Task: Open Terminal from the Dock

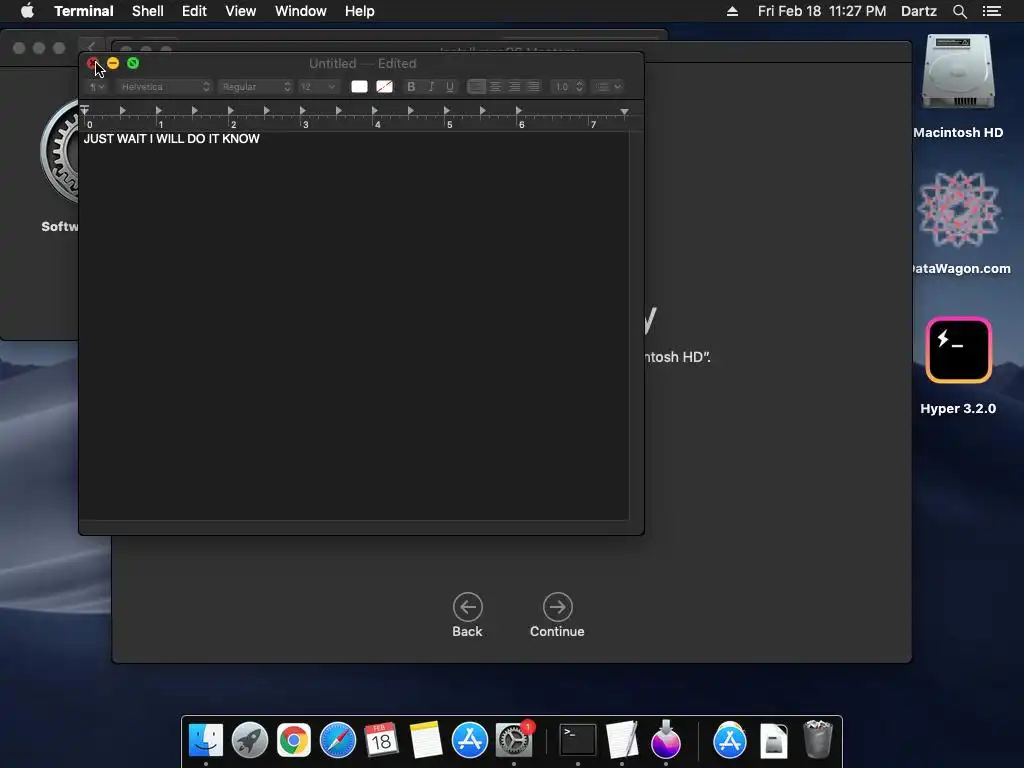Action: [x=578, y=741]
